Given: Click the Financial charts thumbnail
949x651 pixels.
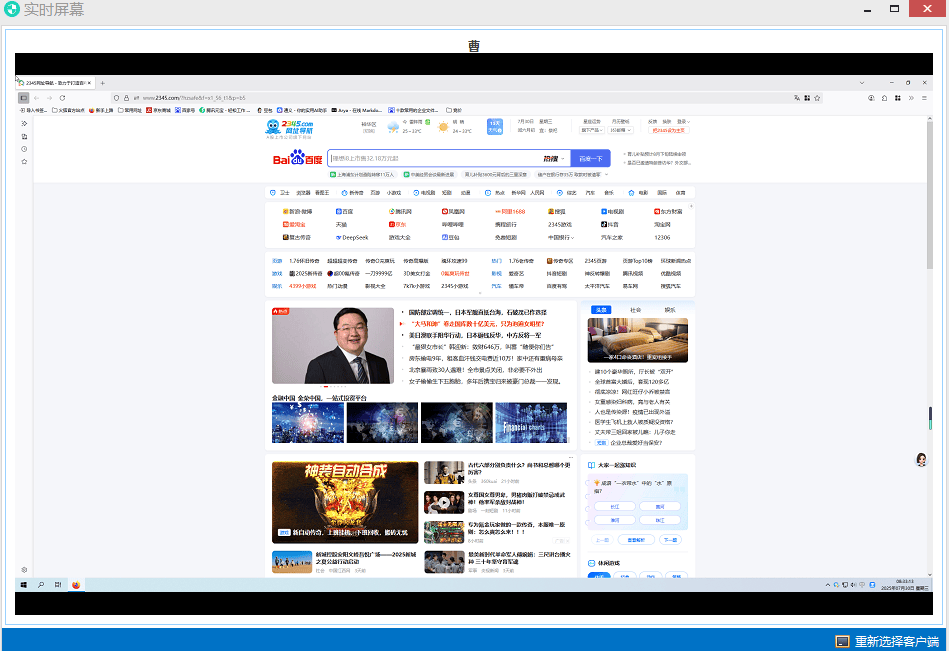Looking at the screenshot, I should (531, 422).
